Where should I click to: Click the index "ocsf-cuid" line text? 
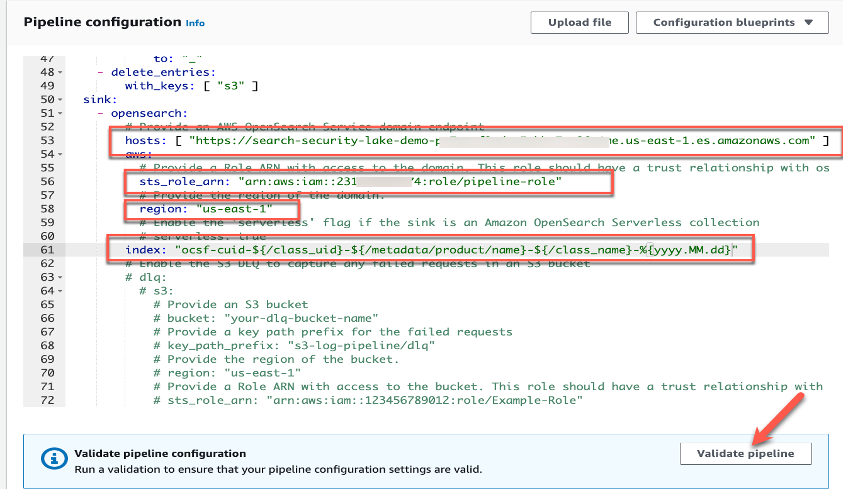coord(432,250)
